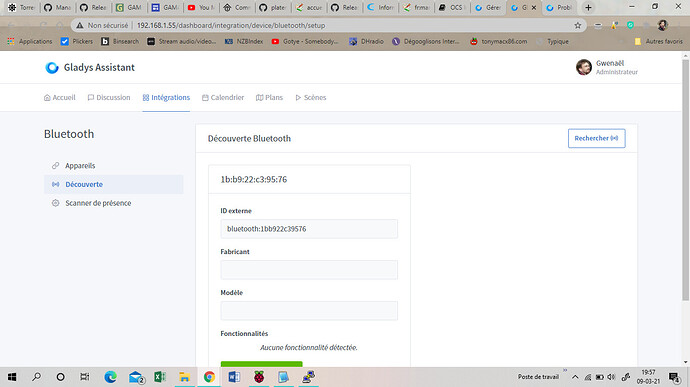Open the tonymacx86.com bookmark
Image resolution: width=690 pixels, height=387 pixels.
[x=498, y=41]
